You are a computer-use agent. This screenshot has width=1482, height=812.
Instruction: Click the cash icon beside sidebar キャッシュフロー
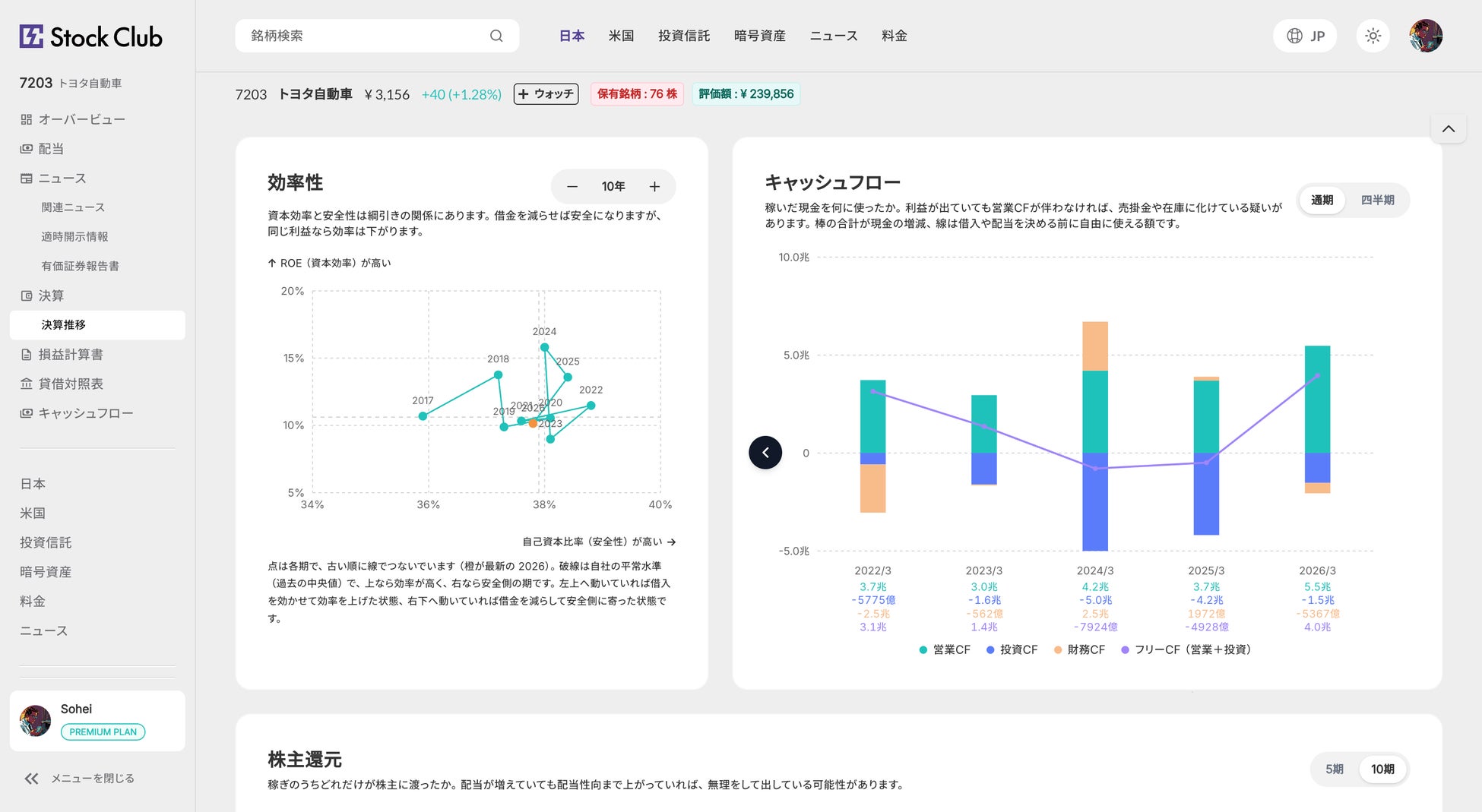pos(27,413)
